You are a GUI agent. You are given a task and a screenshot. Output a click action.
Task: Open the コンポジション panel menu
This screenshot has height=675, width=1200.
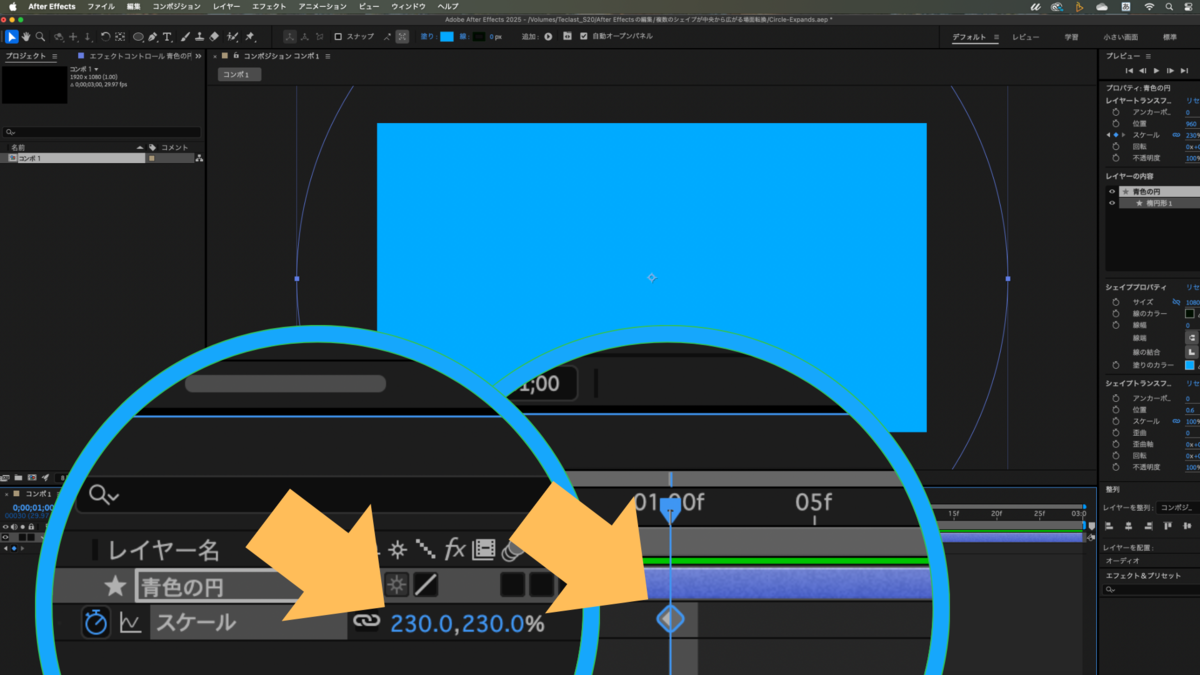point(329,57)
